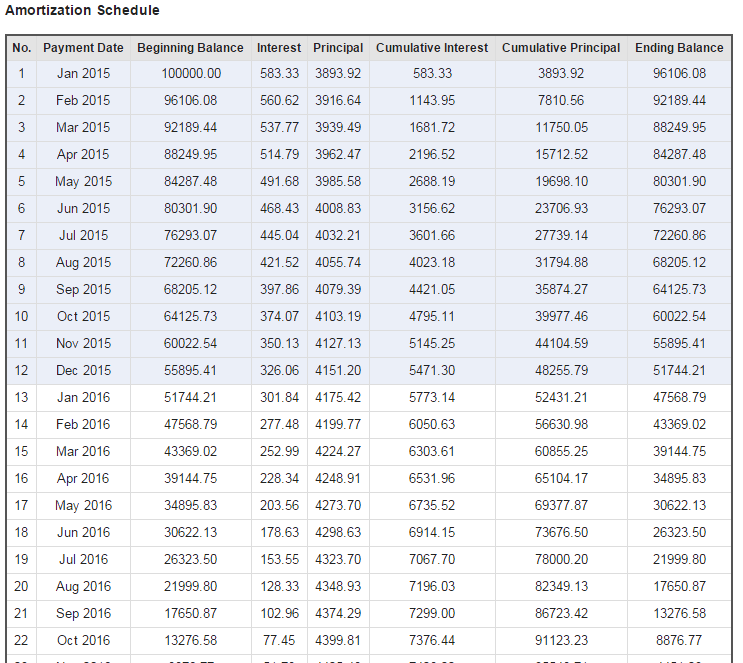
Task: Click the Jun 2015 date cell
Action: (x=83, y=209)
